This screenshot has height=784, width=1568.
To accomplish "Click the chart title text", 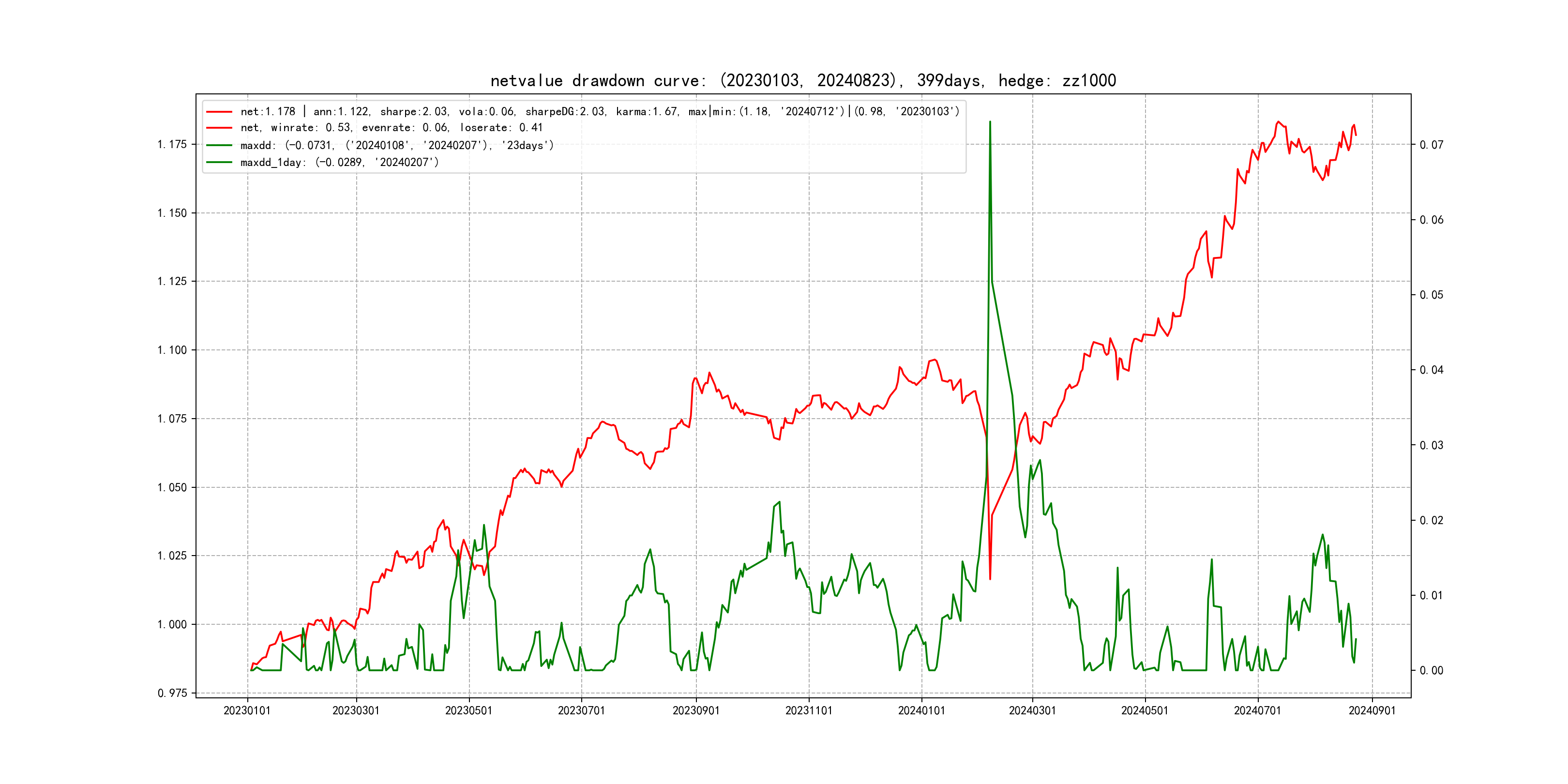I will pyautogui.click(x=803, y=80).
